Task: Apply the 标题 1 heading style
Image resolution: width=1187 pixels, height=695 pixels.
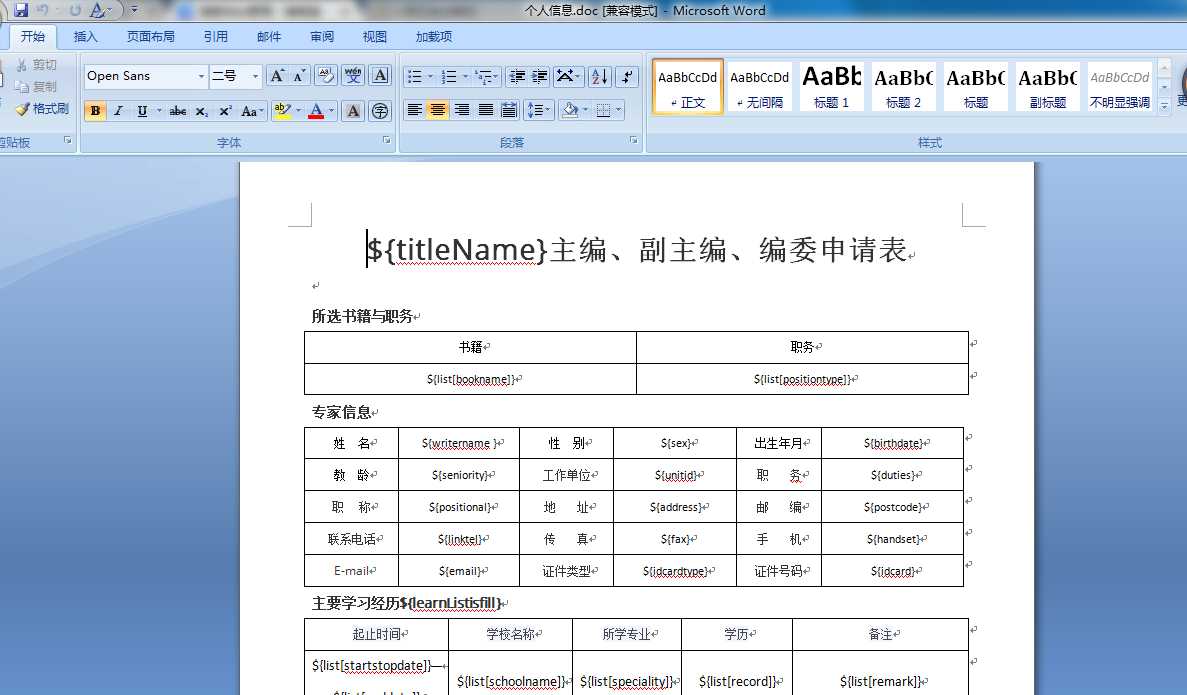Action: [x=831, y=86]
